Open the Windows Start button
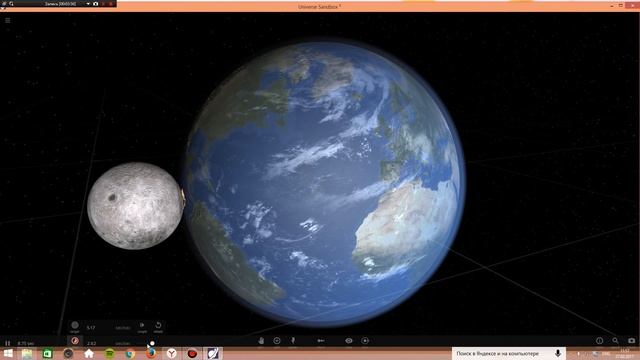Image resolution: width=640 pixels, height=360 pixels. point(7,353)
